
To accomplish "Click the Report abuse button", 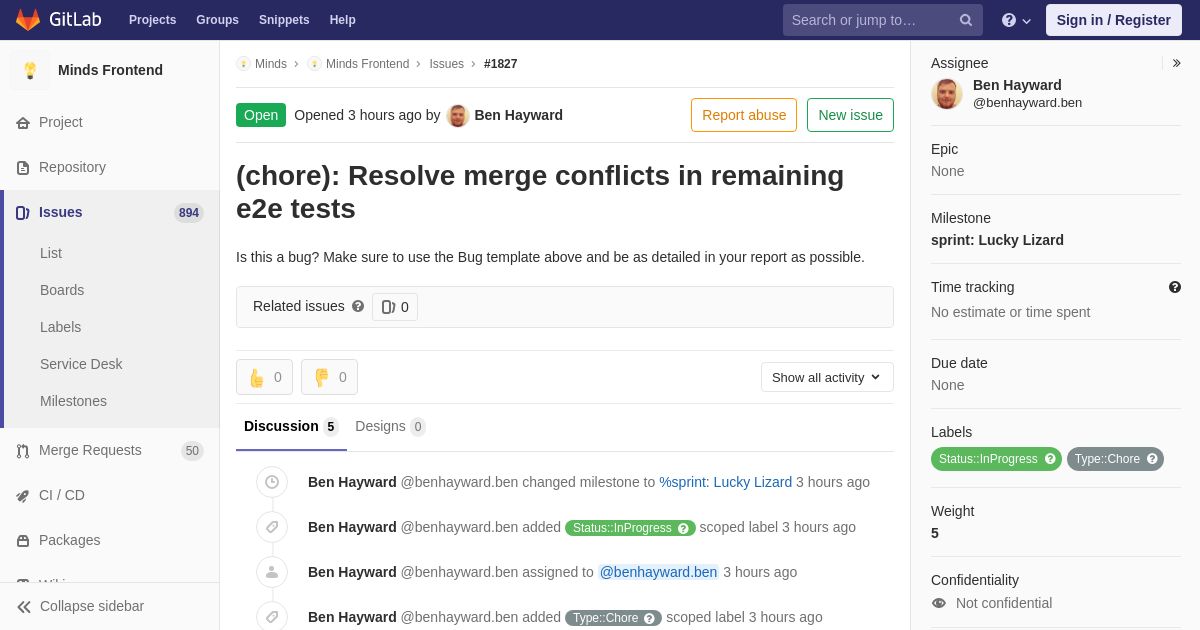I will click(x=744, y=115).
